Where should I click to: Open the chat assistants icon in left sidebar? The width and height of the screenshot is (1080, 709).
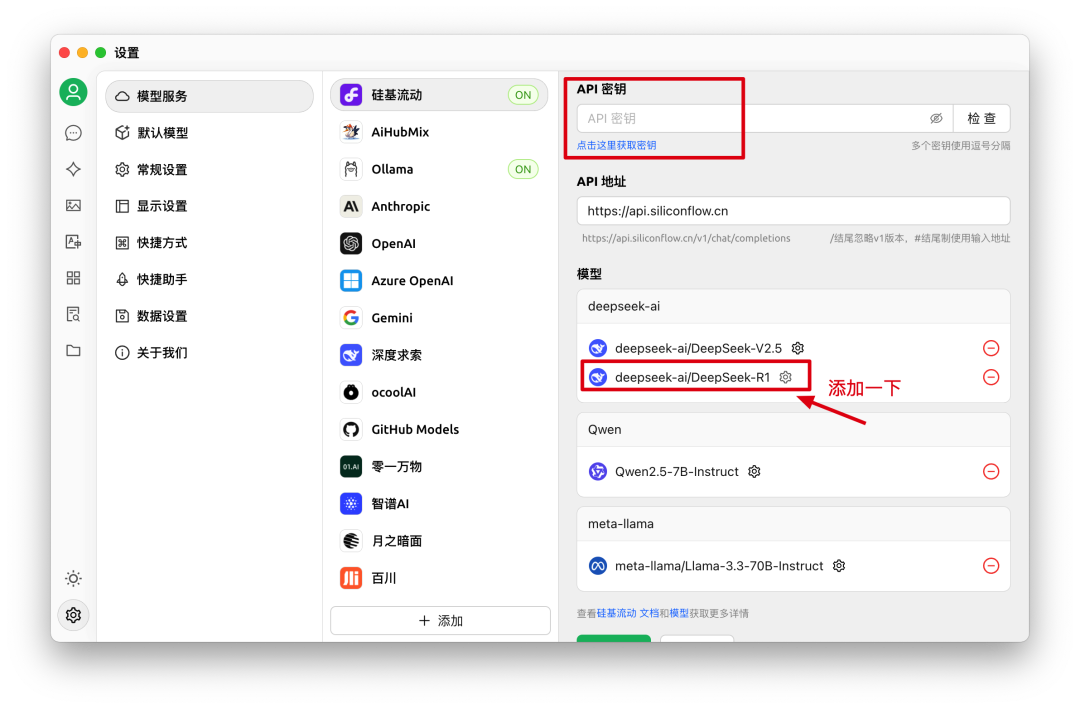[73, 132]
